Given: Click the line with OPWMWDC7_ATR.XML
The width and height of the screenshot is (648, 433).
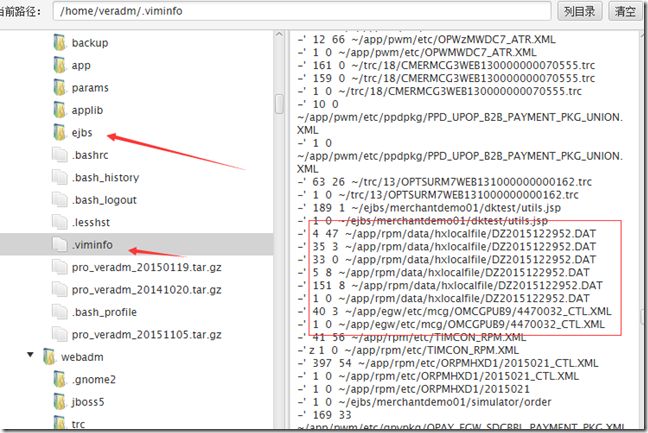Looking at the screenshot, I should pos(417,52).
